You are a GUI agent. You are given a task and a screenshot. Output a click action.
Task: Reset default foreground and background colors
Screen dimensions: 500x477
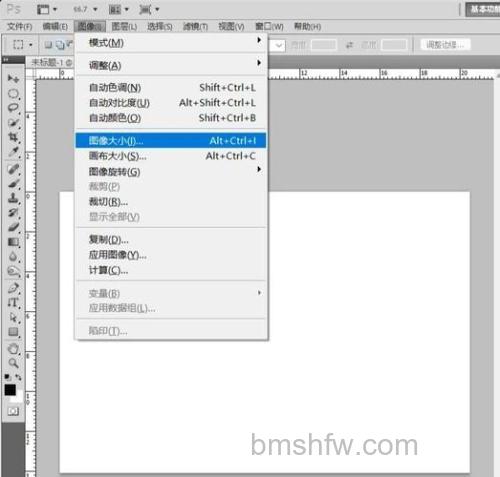(8, 377)
